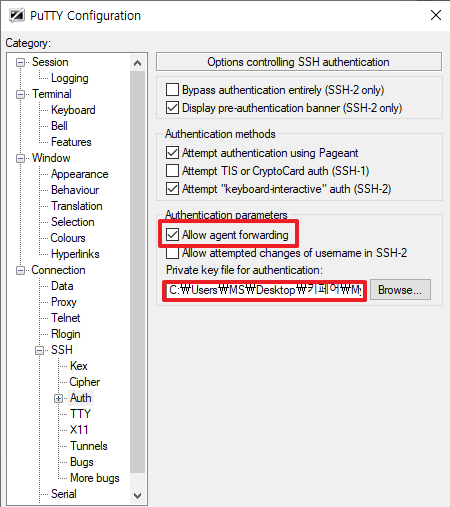Open the Translation category
Image resolution: width=450 pixels, height=507 pixels.
point(77,206)
